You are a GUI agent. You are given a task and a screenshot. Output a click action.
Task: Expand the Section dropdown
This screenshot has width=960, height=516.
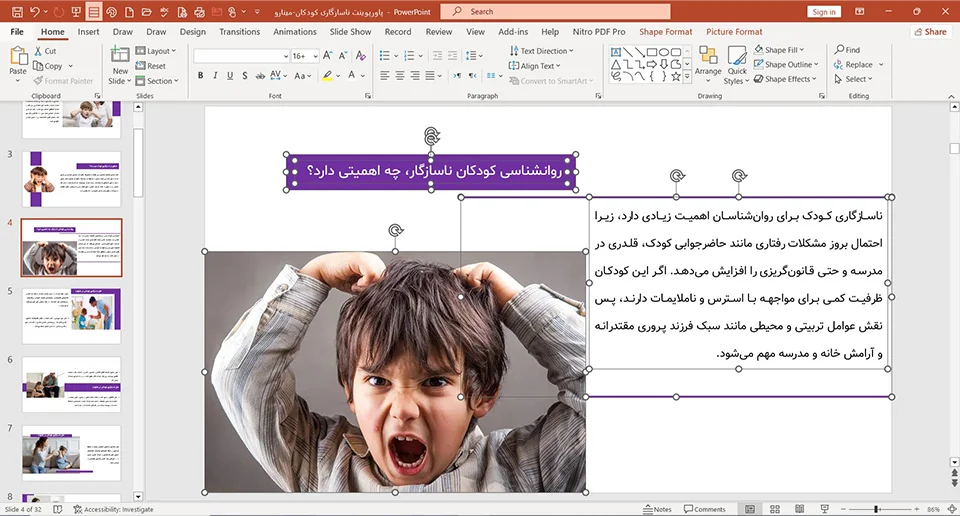click(x=157, y=81)
